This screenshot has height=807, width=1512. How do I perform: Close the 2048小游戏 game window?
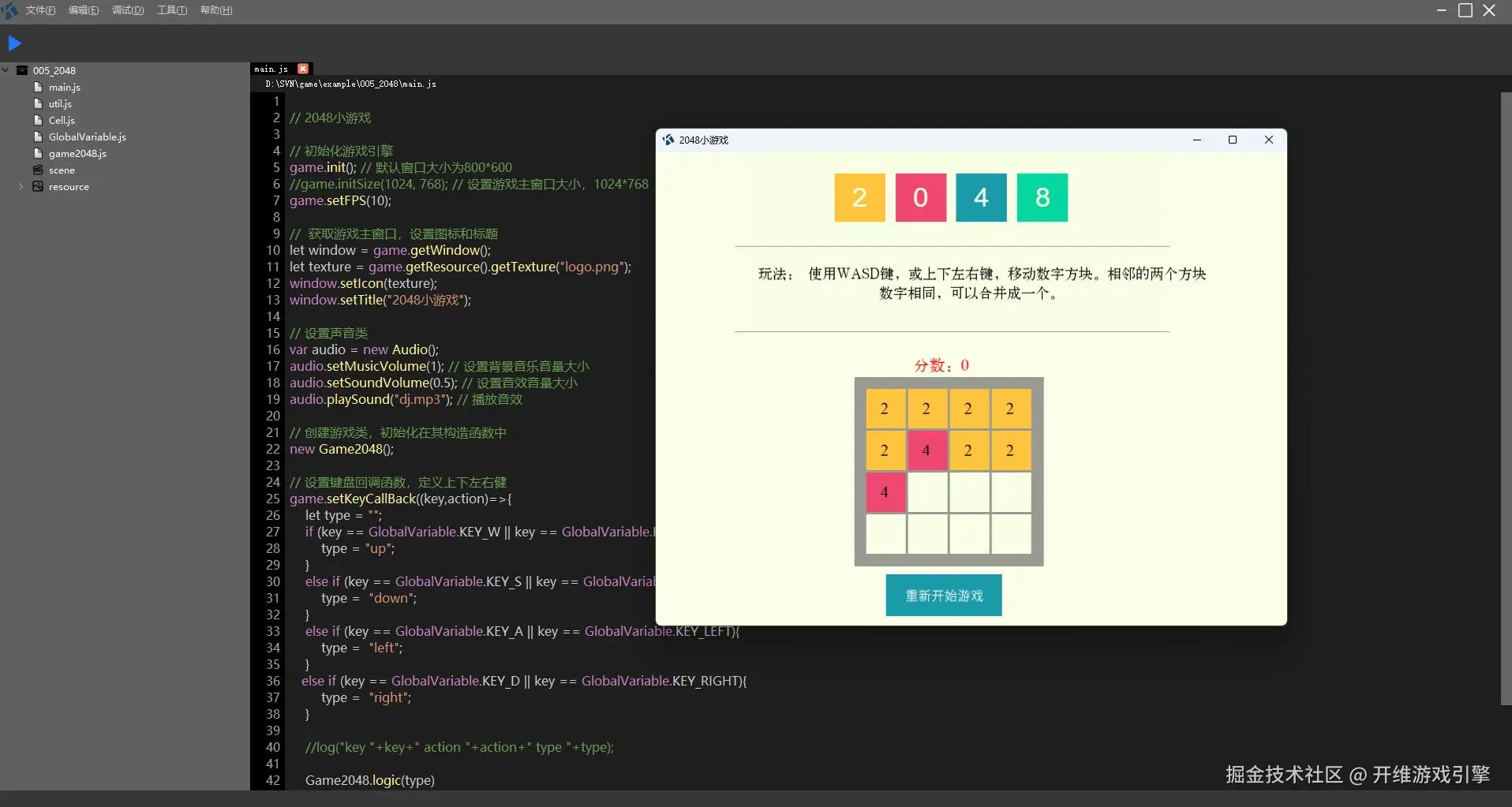point(1269,140)
